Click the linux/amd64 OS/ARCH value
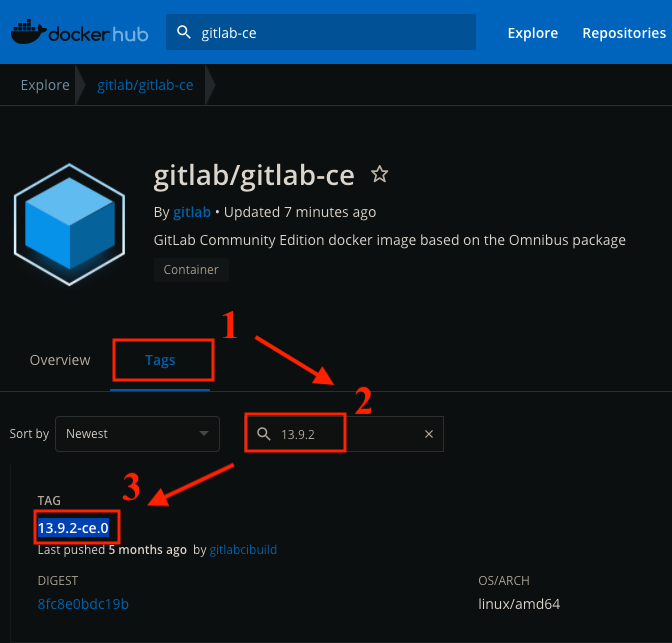 click(x=519, y=604)
